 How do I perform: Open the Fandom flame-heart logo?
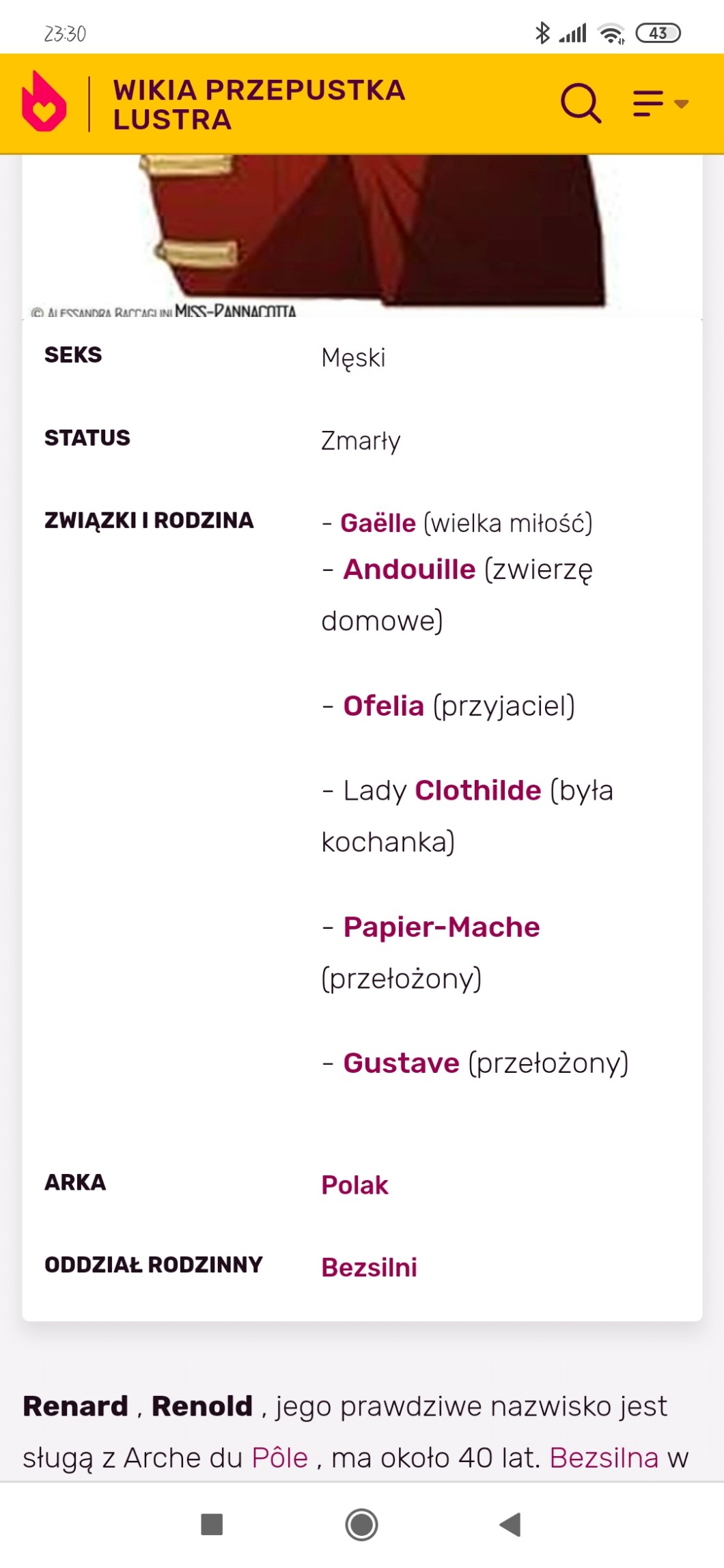(x=44, y=102)
